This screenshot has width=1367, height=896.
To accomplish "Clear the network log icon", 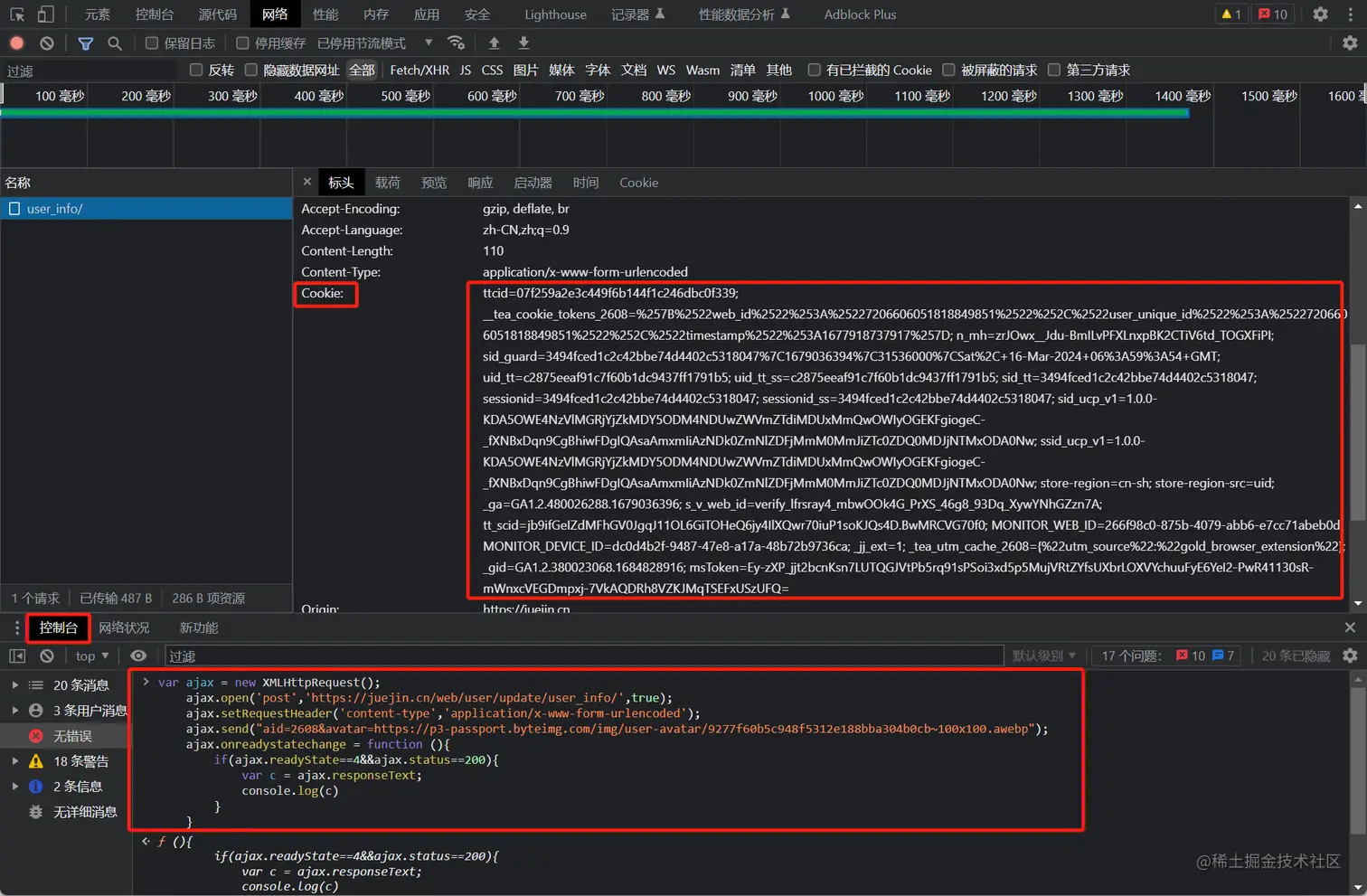I will 47,43.
